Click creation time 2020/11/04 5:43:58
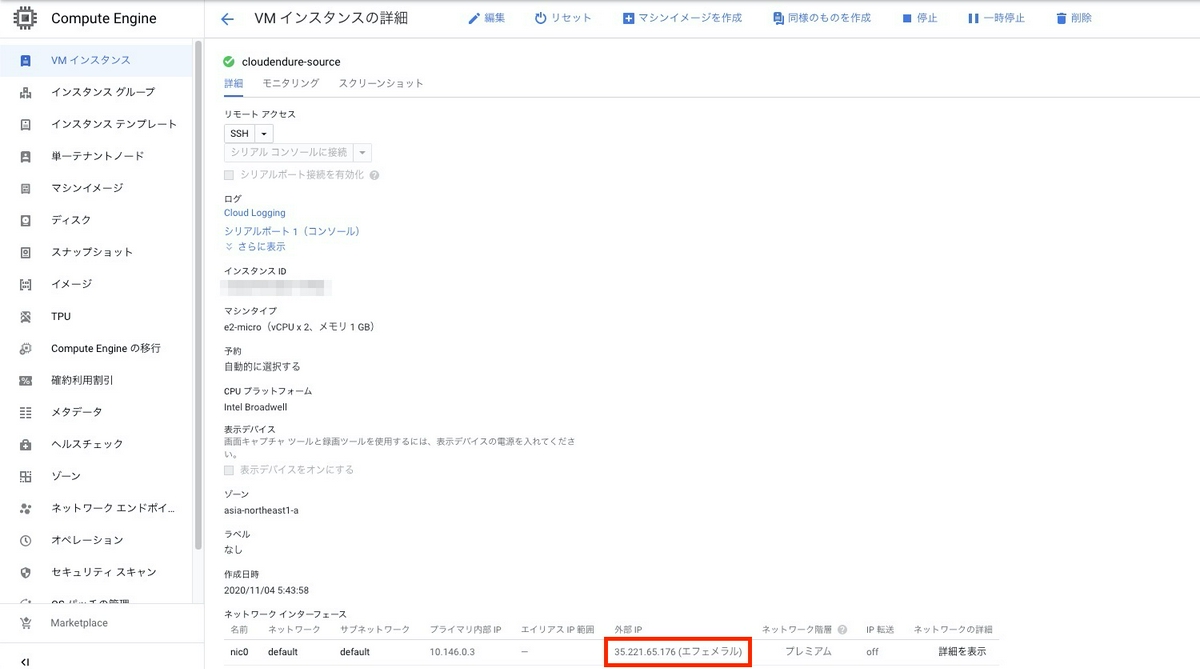The width and height of the screenshot is (1200, 669). click(x=266, y=590)
